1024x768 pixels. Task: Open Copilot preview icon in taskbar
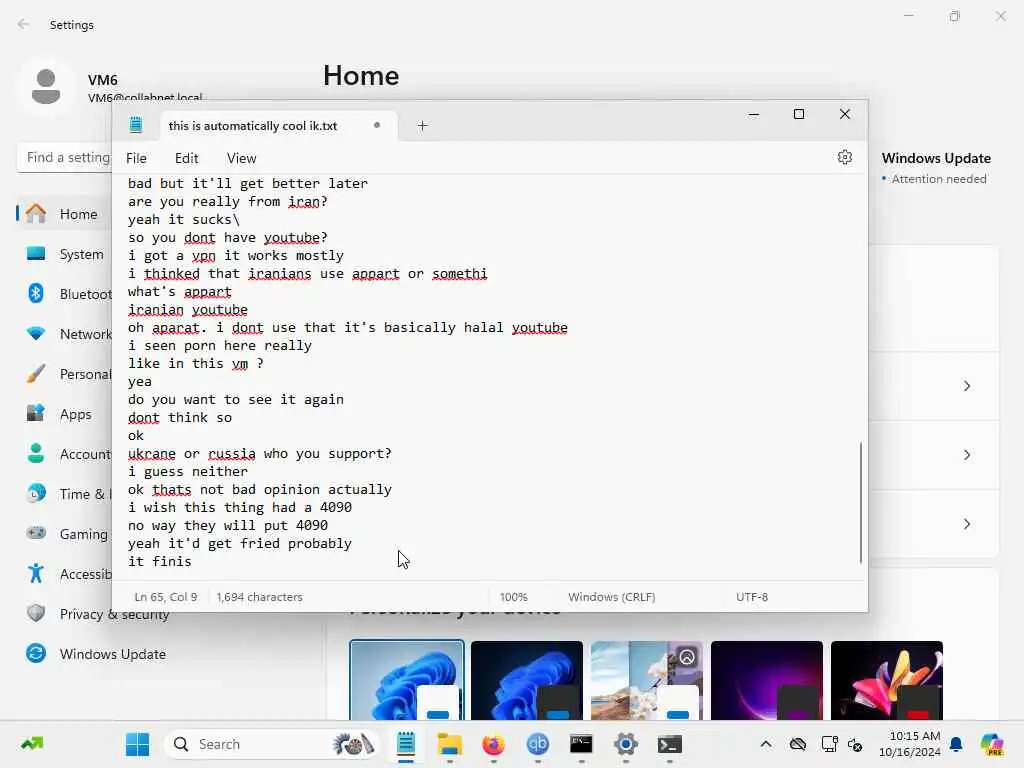tap(992, 744)
